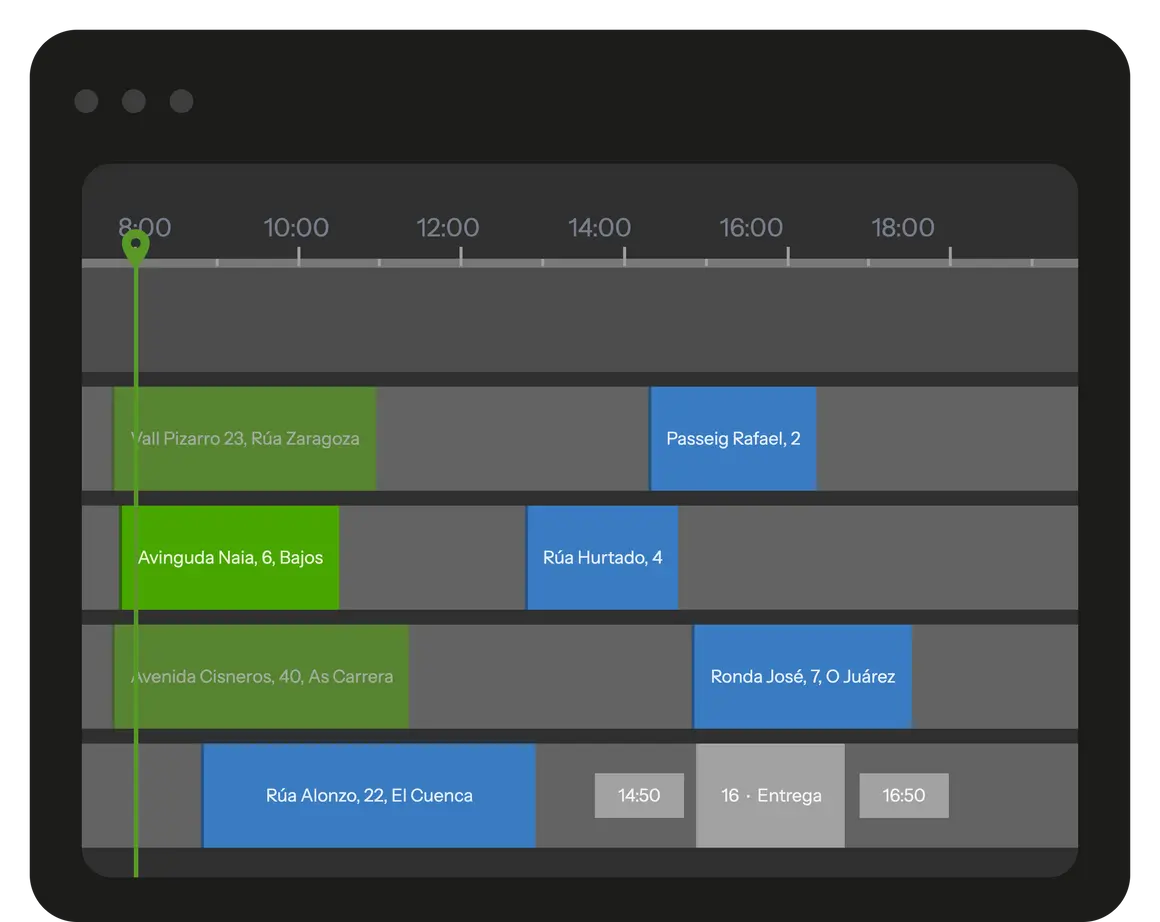The image size is (1160, 922).
Task: Click the rightmost window control dot
Action: click(x=181, y=101)
